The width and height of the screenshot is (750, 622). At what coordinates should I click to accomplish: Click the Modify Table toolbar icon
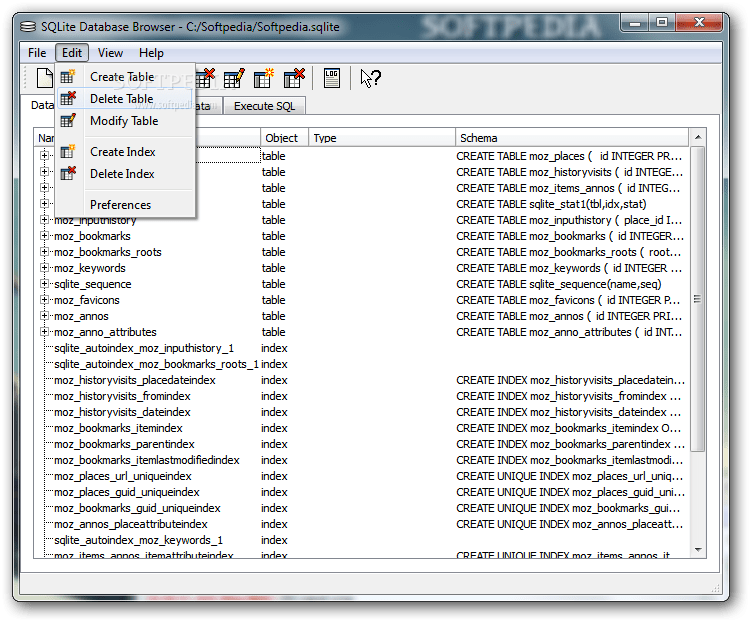[234, 78]
